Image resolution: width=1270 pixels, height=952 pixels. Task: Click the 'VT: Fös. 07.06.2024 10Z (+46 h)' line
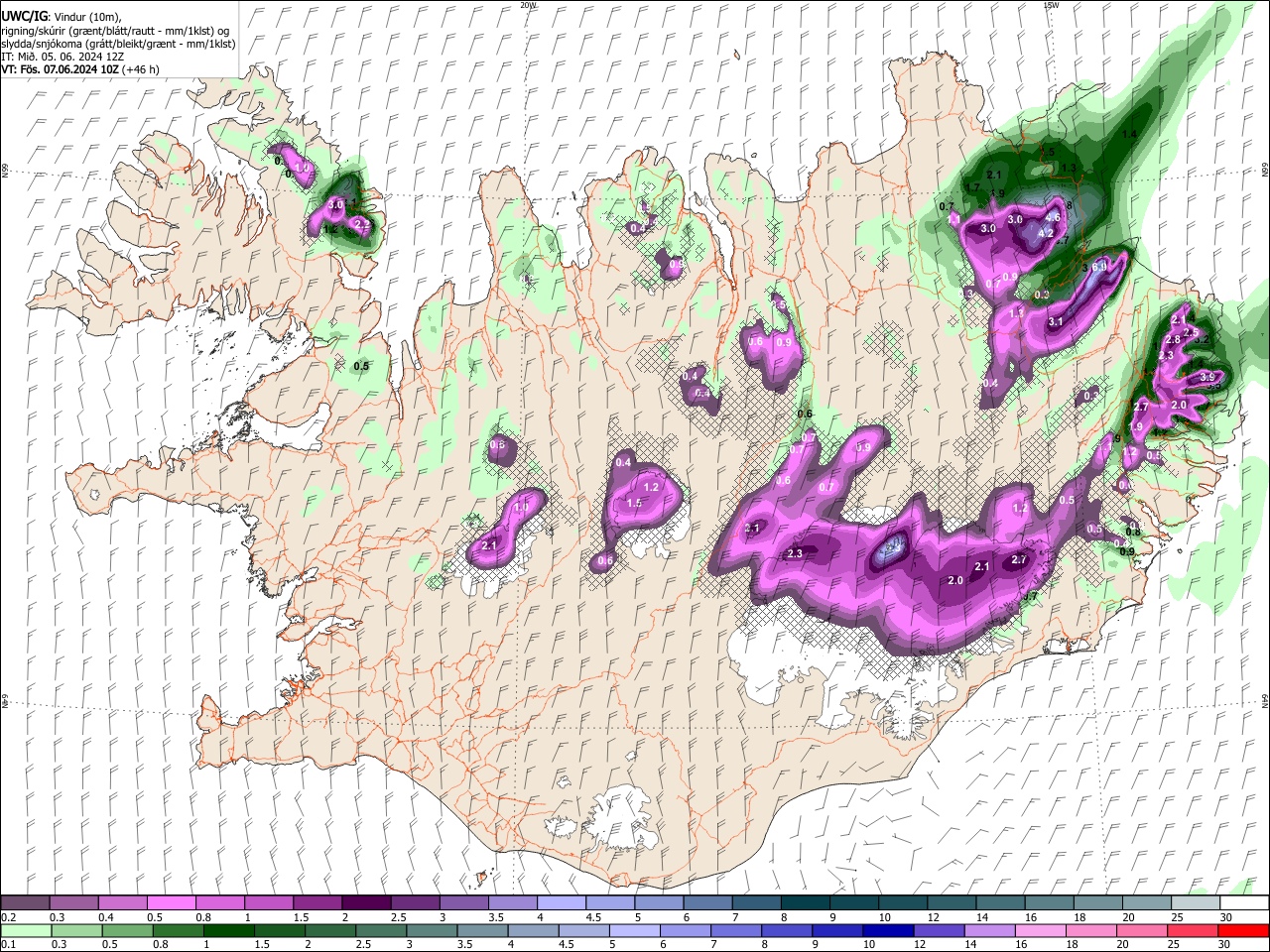80,69
